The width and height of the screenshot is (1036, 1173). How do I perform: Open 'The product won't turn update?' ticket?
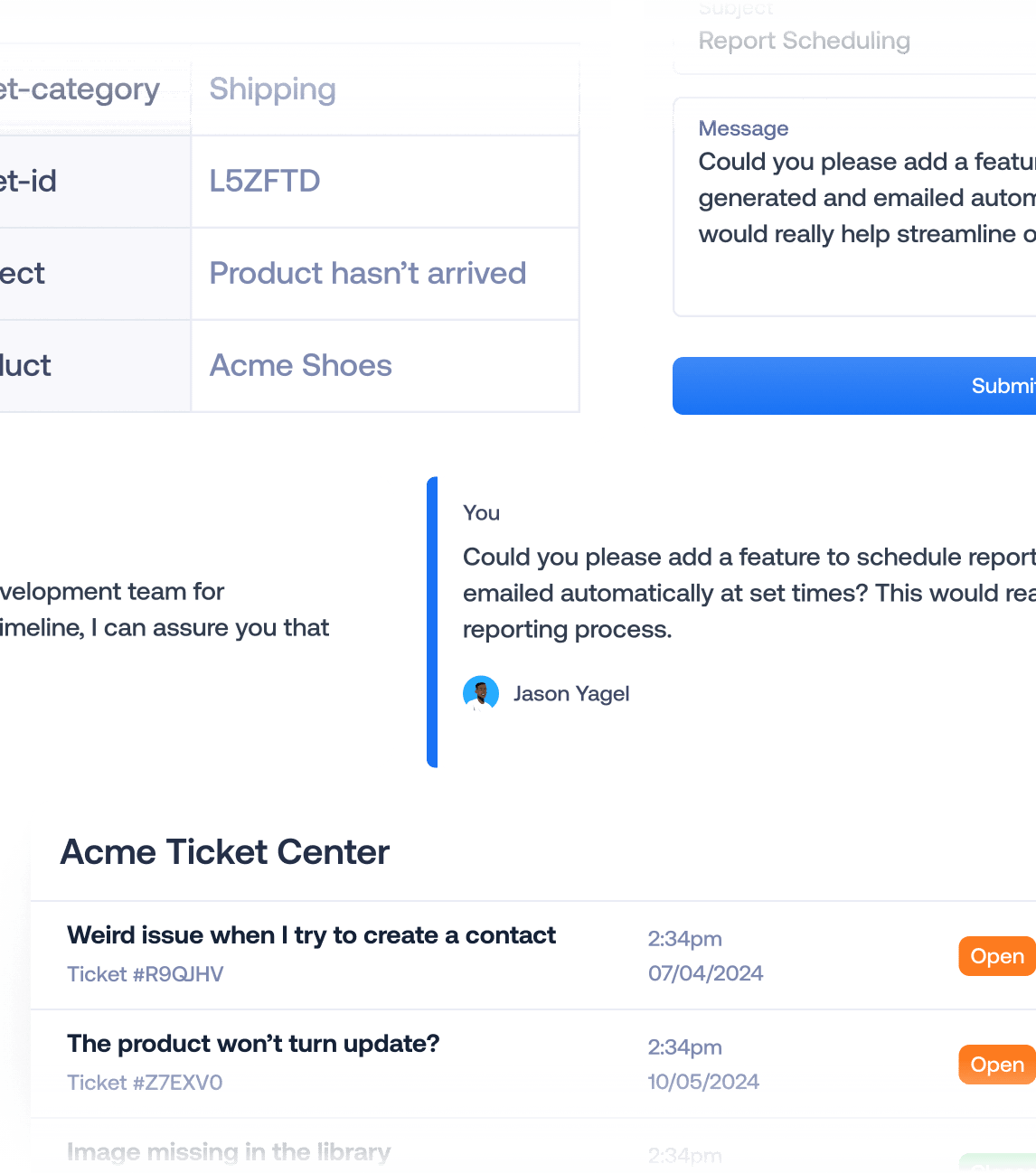pyautogui.click(x=253, y=1044)
